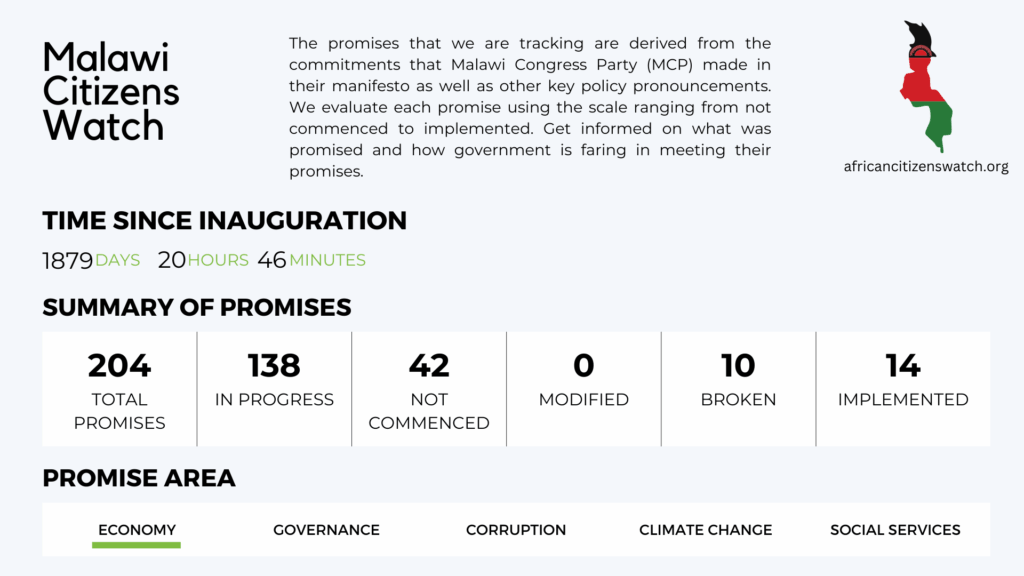Viewport: 1024px width, 576px height.
Task: Open the 10 Broken promises card
Action: [739, 389]
